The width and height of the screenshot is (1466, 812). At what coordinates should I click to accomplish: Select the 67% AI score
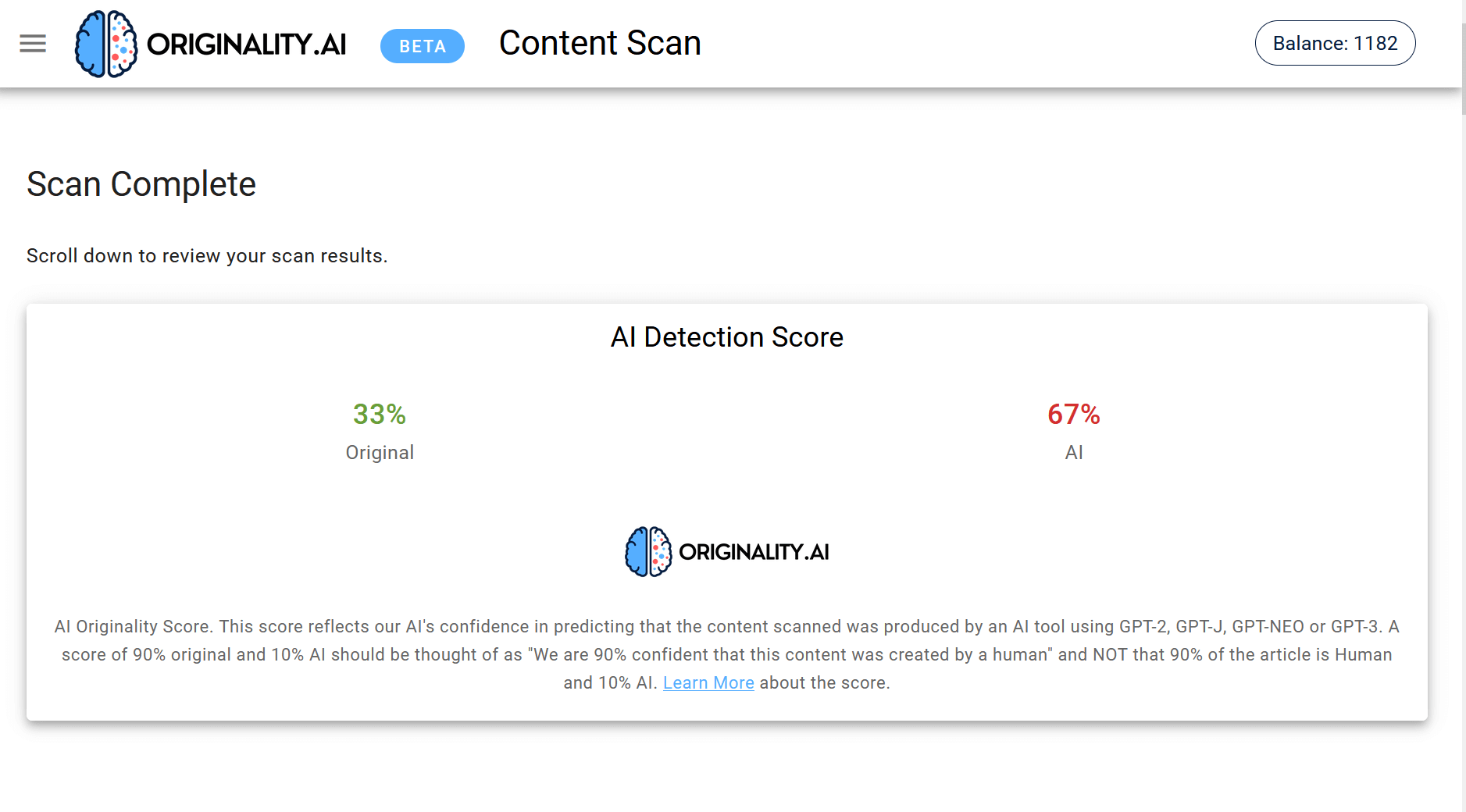point(1074,414)
